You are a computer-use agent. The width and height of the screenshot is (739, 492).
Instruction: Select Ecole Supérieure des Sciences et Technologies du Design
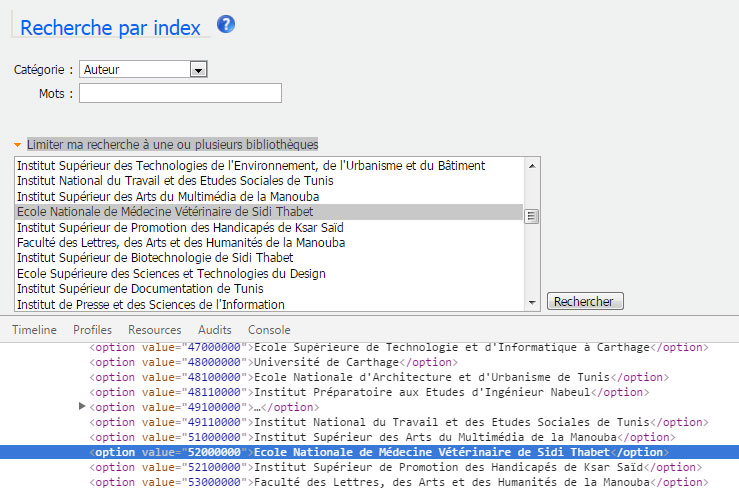click(269, 273)
